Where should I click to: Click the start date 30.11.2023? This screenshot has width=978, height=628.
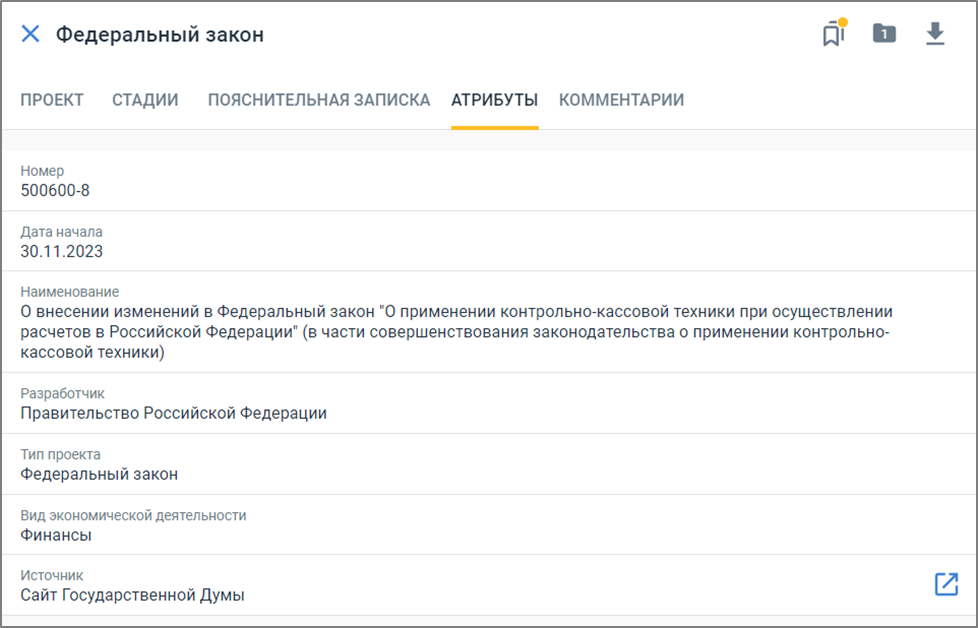[62, 251]
